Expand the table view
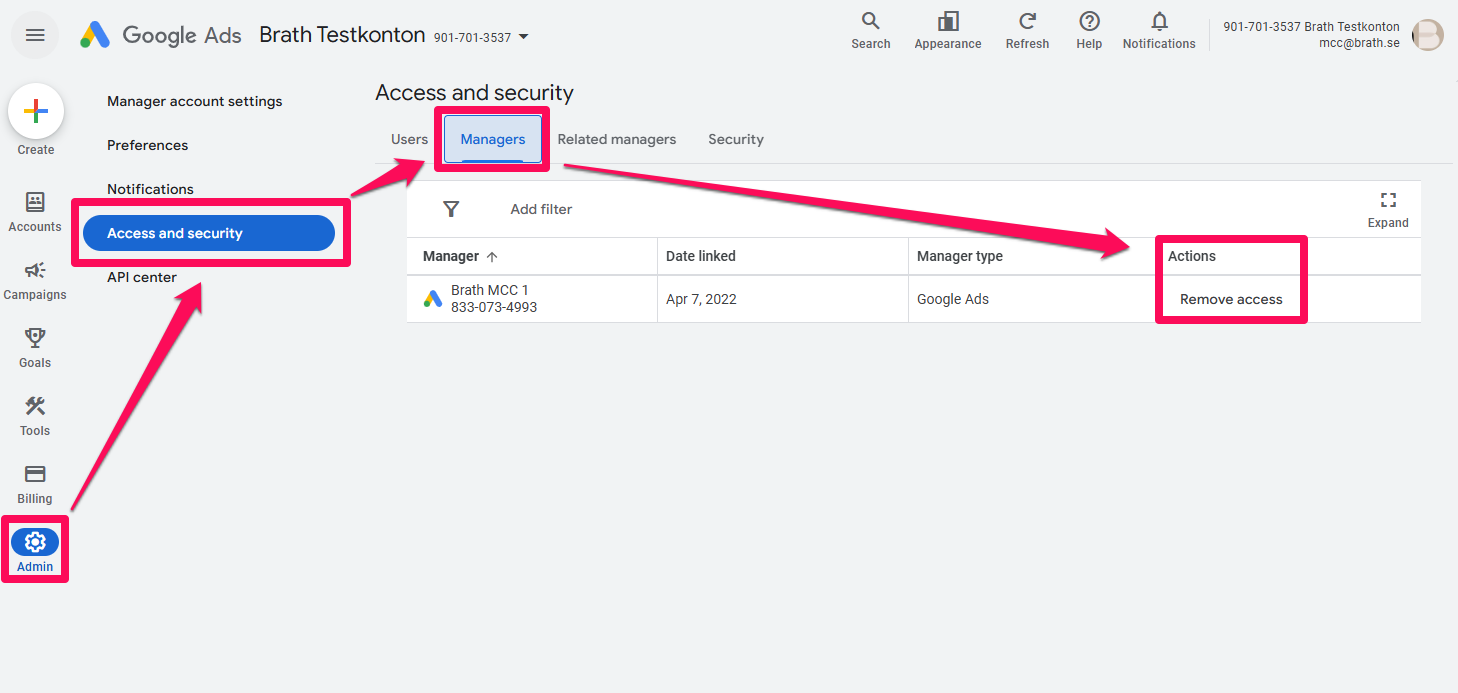Image resolution: width=1458 pixels, height=693 pixels. [x=1388, y=210]
